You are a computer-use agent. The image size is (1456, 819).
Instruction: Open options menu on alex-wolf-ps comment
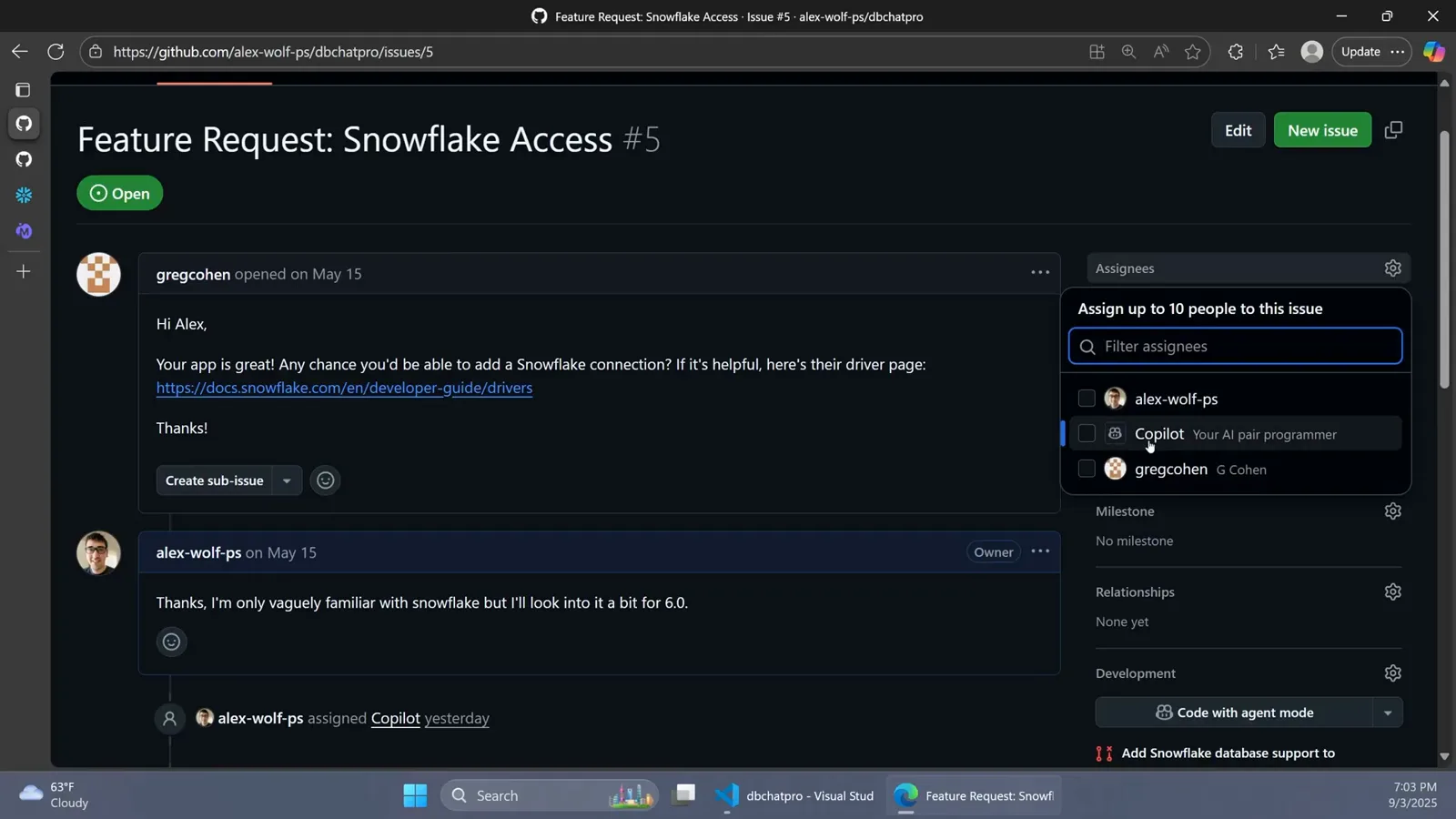(1040, 551)
